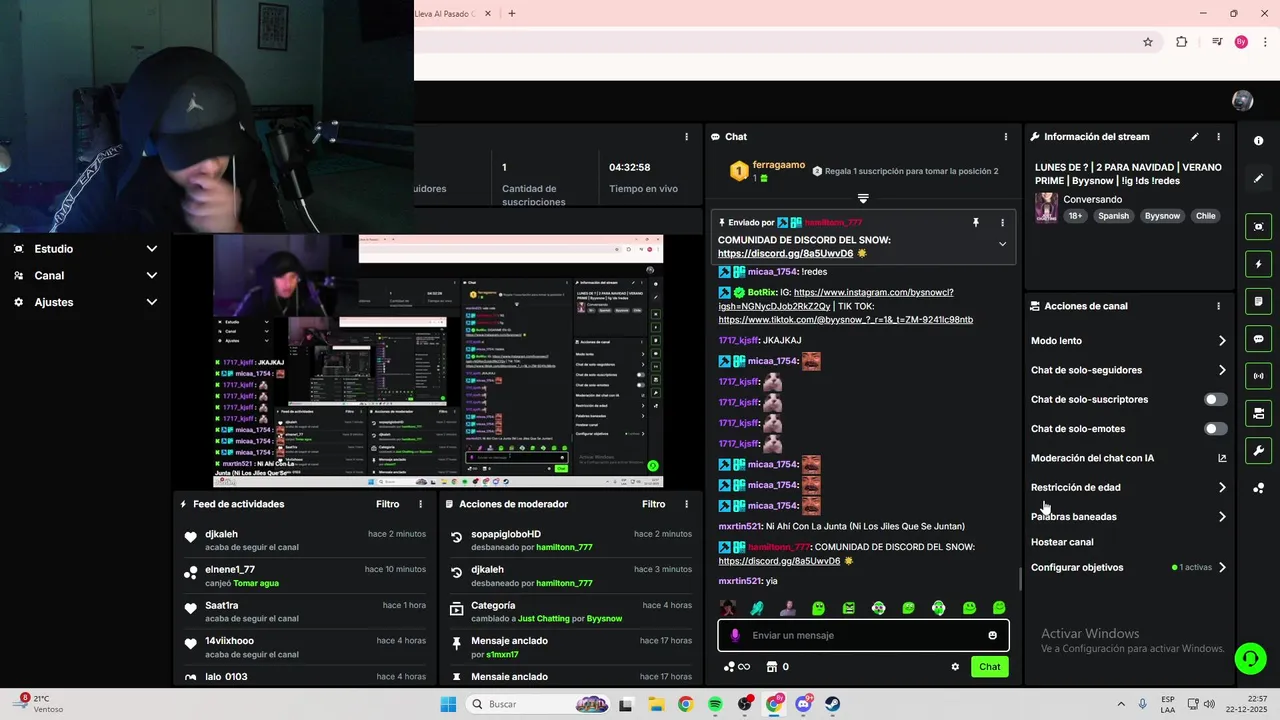
Task: Open Información del stream options menu
Action: point(1218,137)
